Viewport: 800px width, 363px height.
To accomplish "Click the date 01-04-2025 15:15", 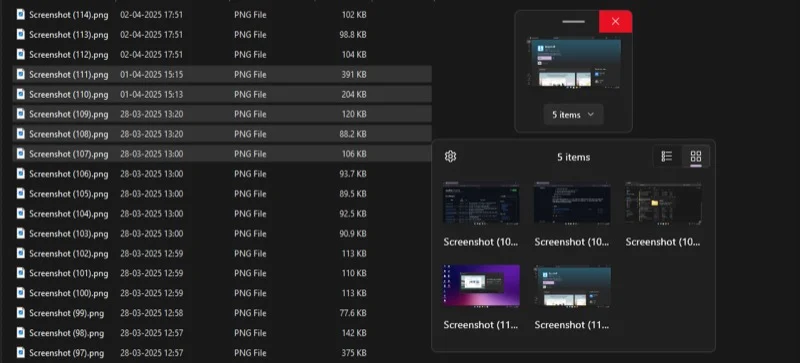I will [x=152, y=75].
